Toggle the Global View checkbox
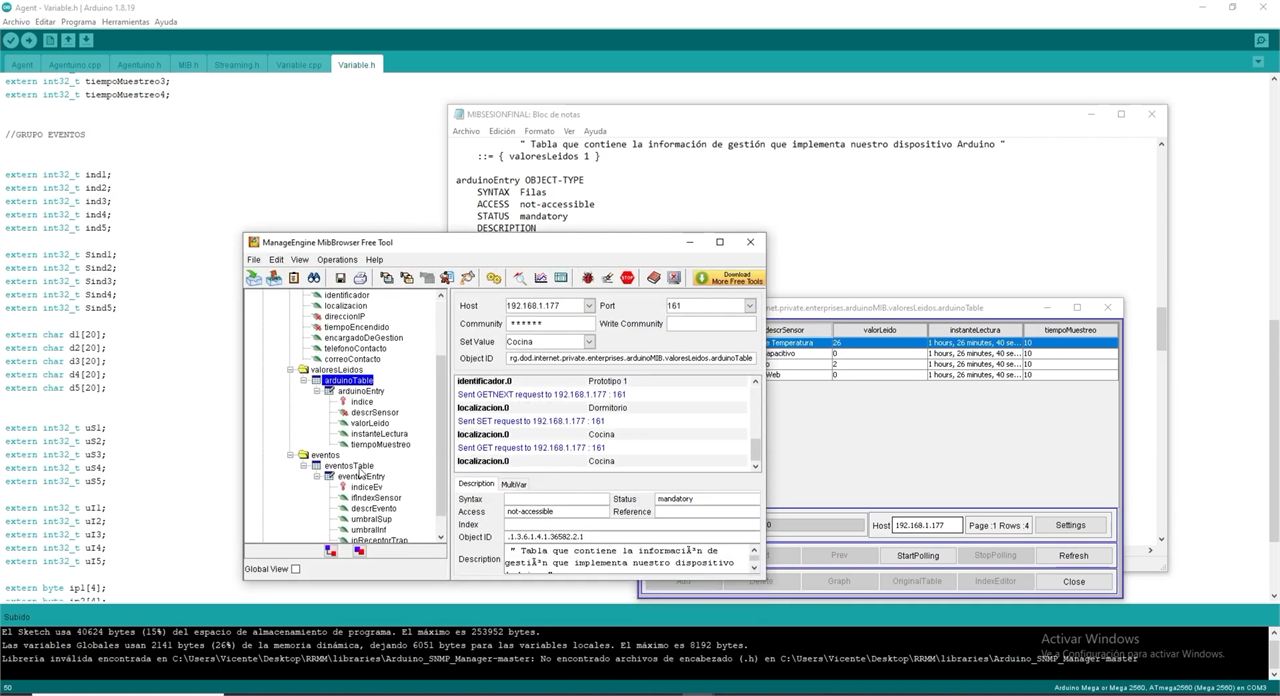The width and height of the screenshot is (1280, 696). (295, 569)
